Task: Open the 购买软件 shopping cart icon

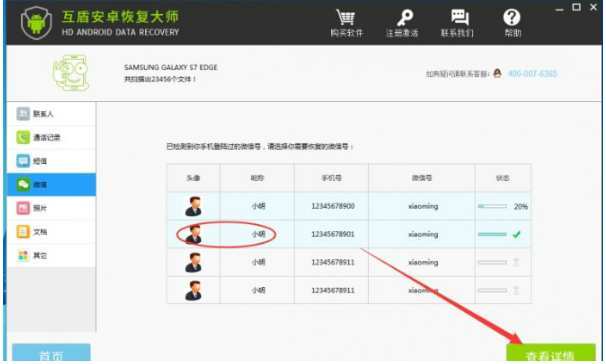Action: (x=346, y=17)
